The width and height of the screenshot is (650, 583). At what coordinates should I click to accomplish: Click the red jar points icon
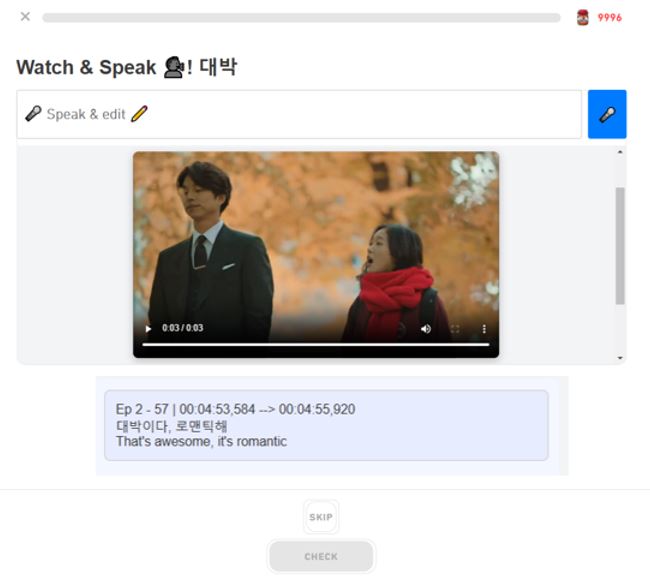(x=583, y=17)
